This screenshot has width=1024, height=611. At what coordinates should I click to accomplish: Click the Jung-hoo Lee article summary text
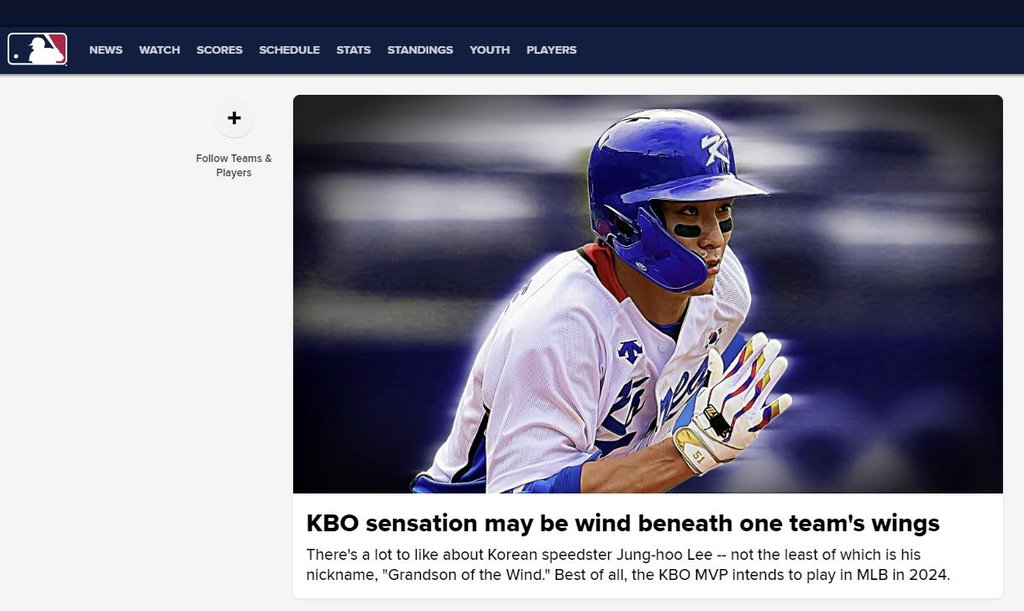627,564
